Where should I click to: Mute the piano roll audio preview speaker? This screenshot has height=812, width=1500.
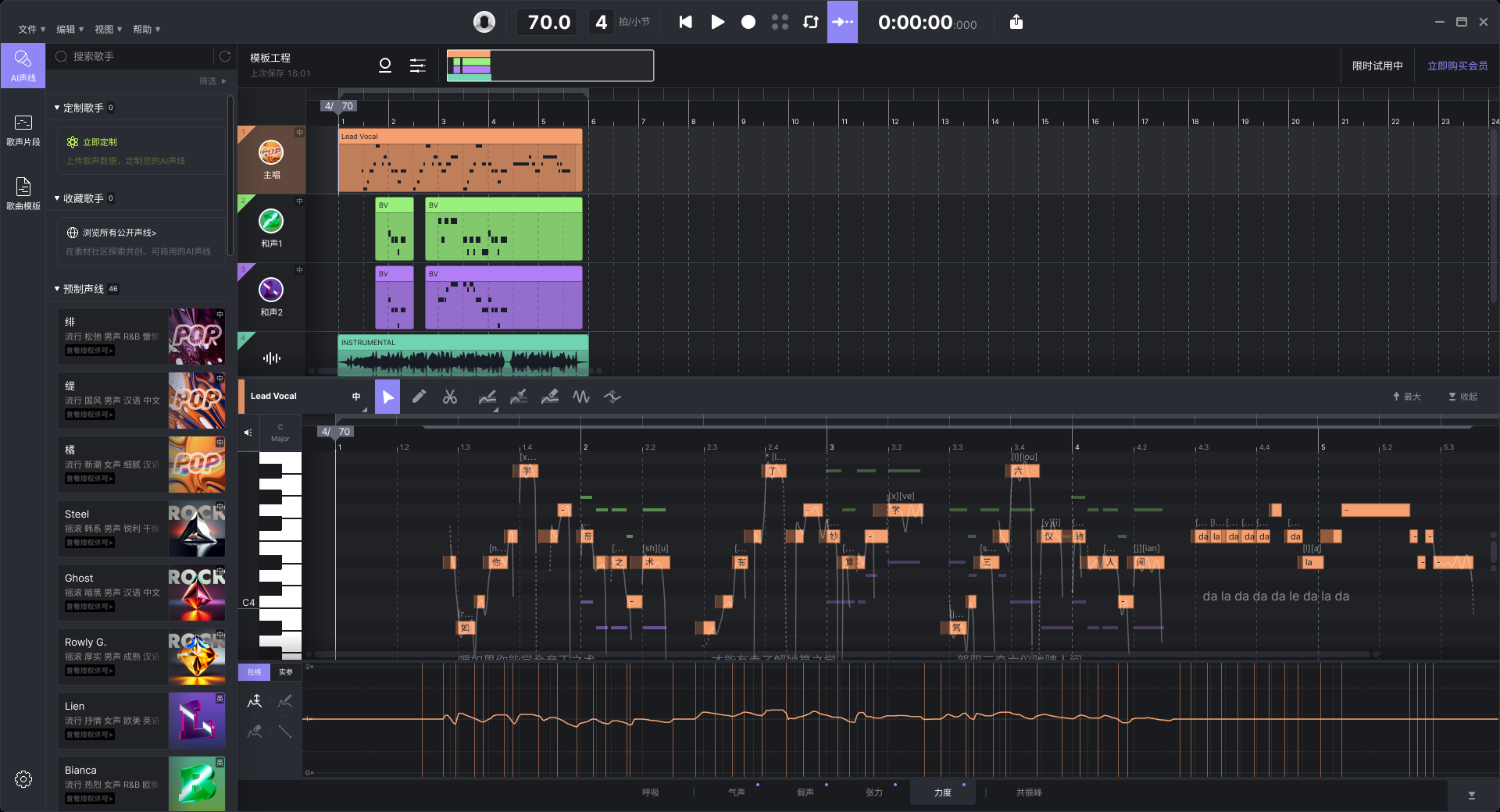(248, 432)
